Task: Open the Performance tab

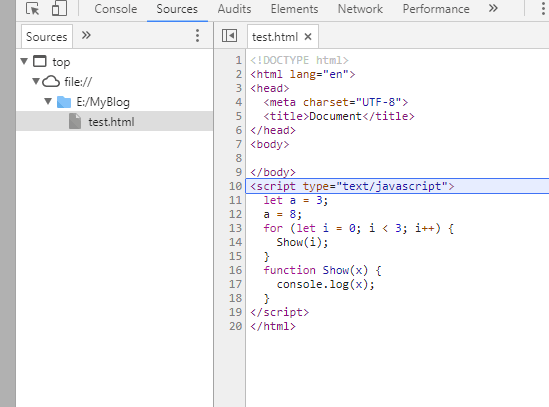Action: (x=436, y=9)
